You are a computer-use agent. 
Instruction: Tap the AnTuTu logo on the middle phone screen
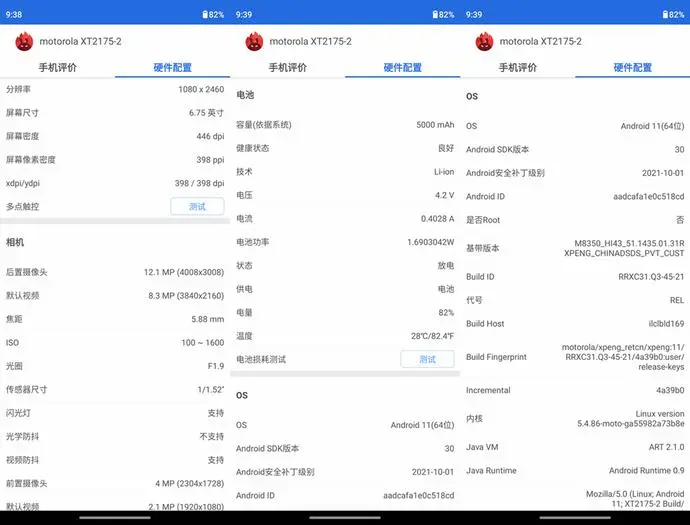coord(254,41)
